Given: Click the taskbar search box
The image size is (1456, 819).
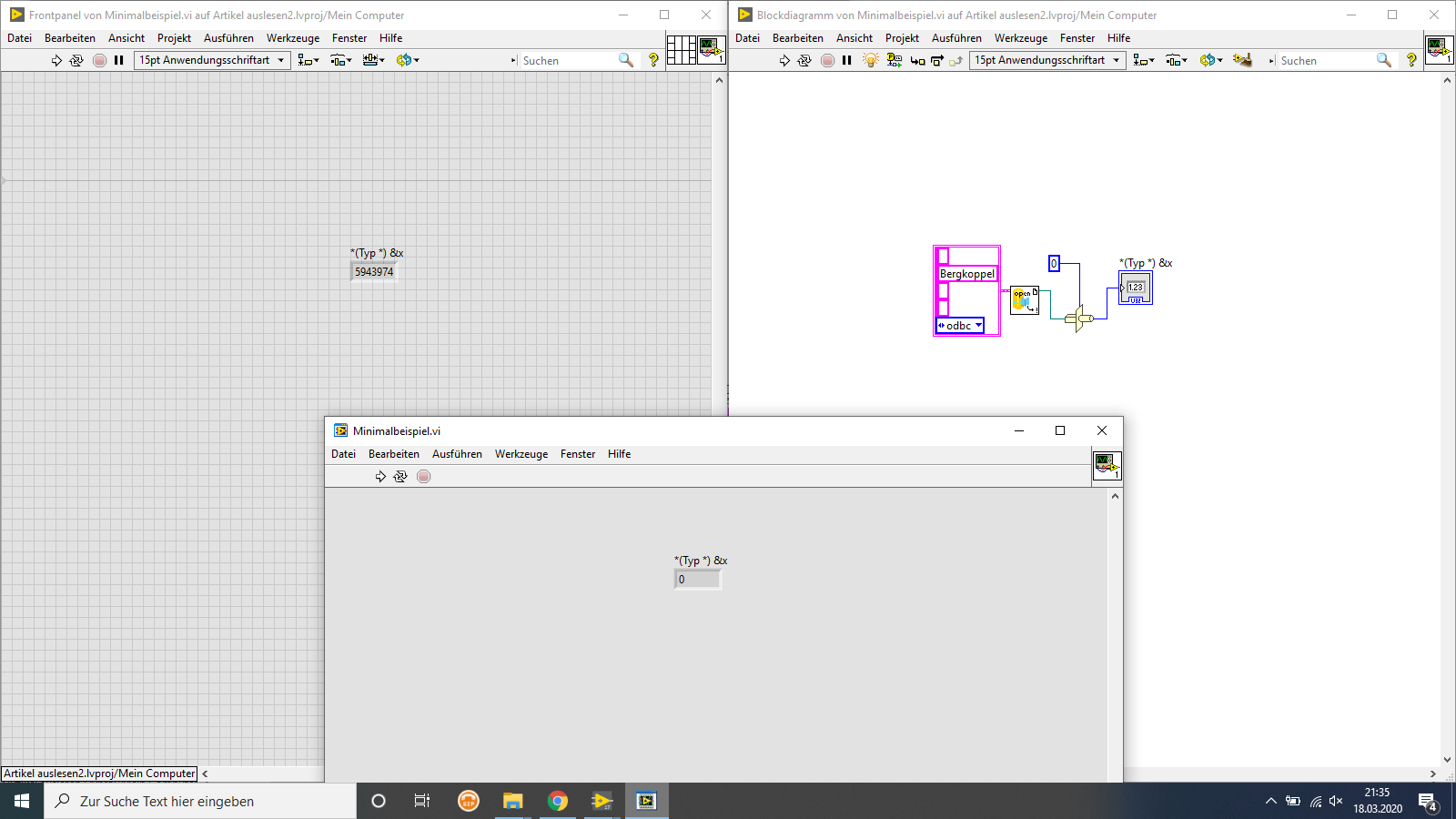Looking at the screenshot, I should [x=200, y=801].
